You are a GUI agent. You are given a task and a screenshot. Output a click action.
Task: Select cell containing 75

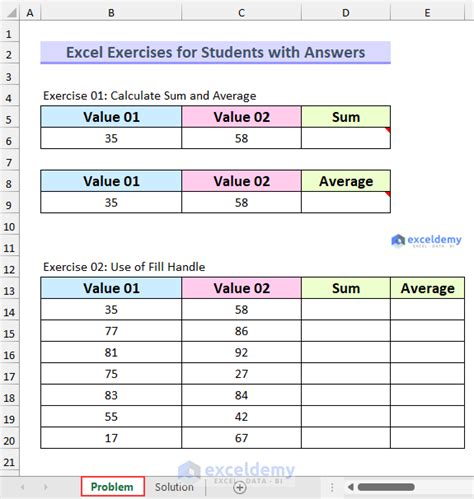(111, 373)
